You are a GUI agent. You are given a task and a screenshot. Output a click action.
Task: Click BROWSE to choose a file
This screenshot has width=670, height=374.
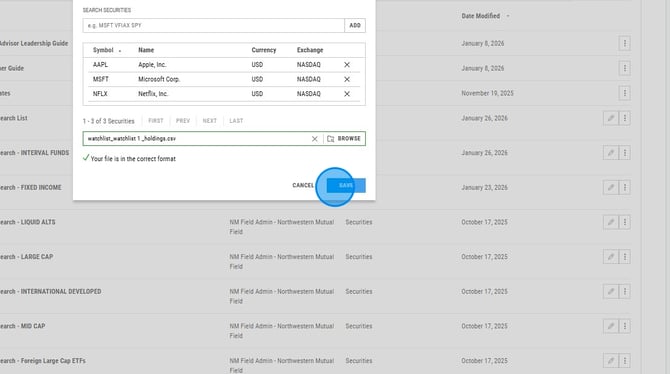pyautogui.click(x=344, y=138)
